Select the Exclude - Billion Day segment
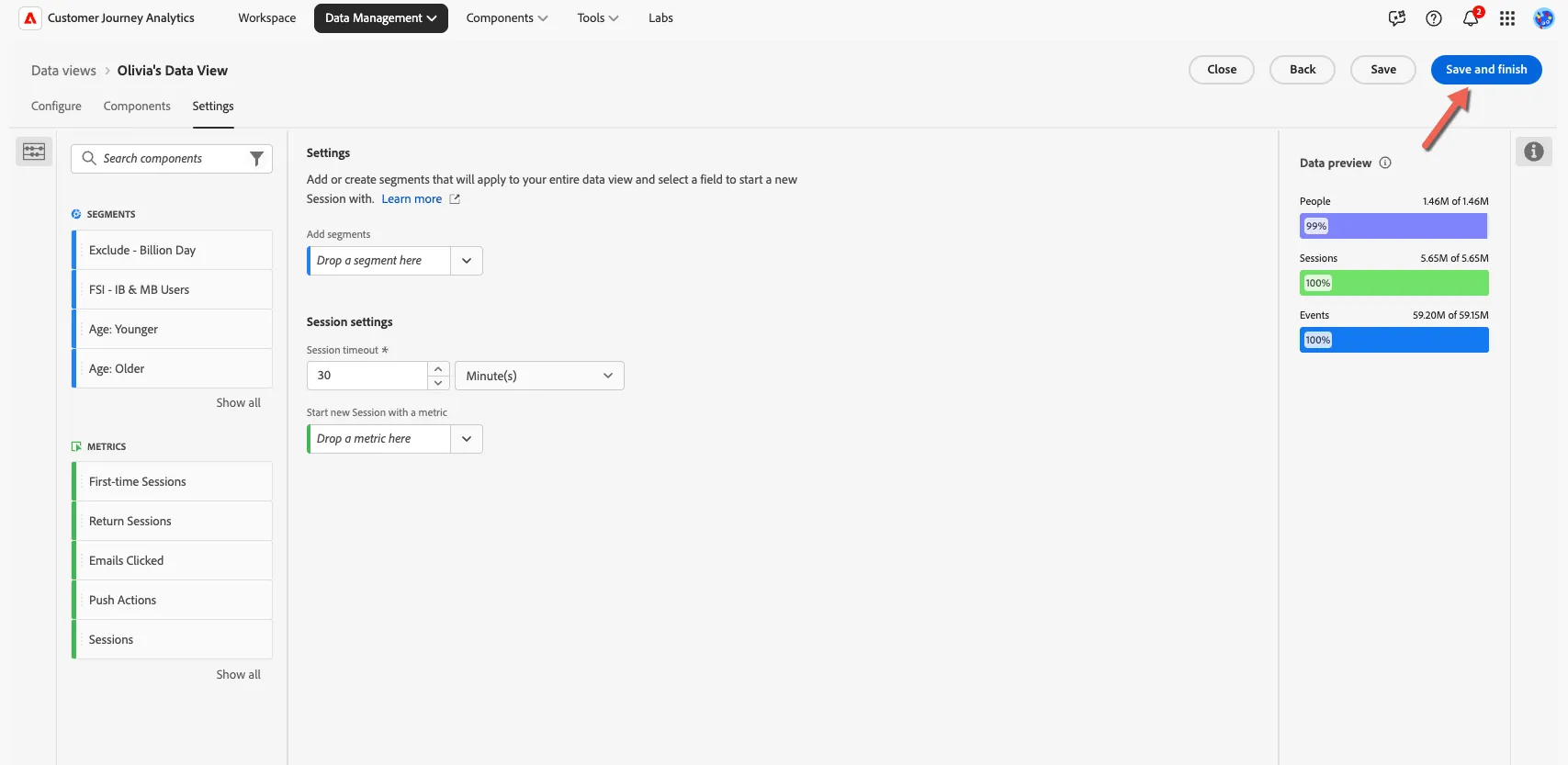1568x765 pixels. pyautogui.click(x=172, y=250)
